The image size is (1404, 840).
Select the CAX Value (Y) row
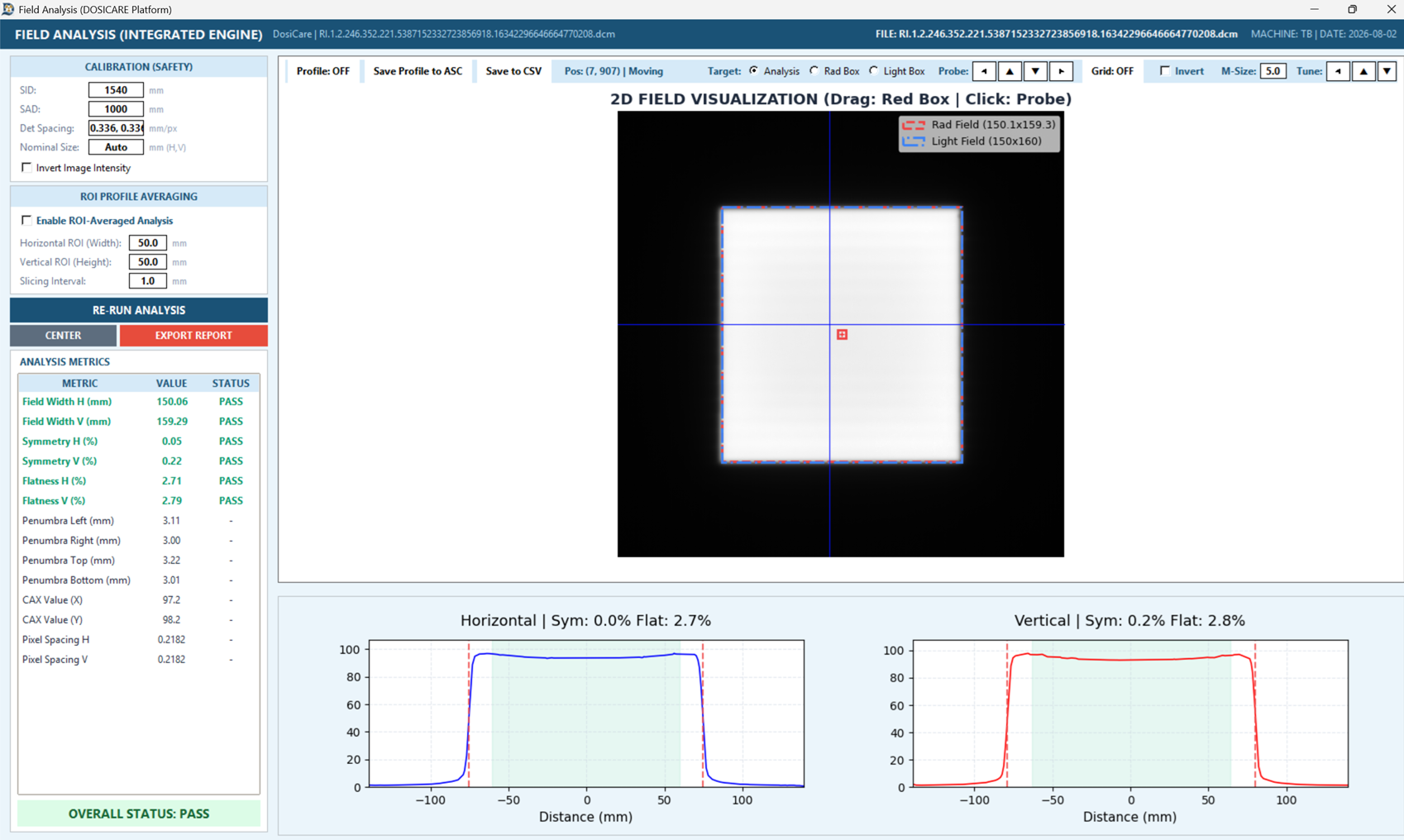click(x=139, y=620)
